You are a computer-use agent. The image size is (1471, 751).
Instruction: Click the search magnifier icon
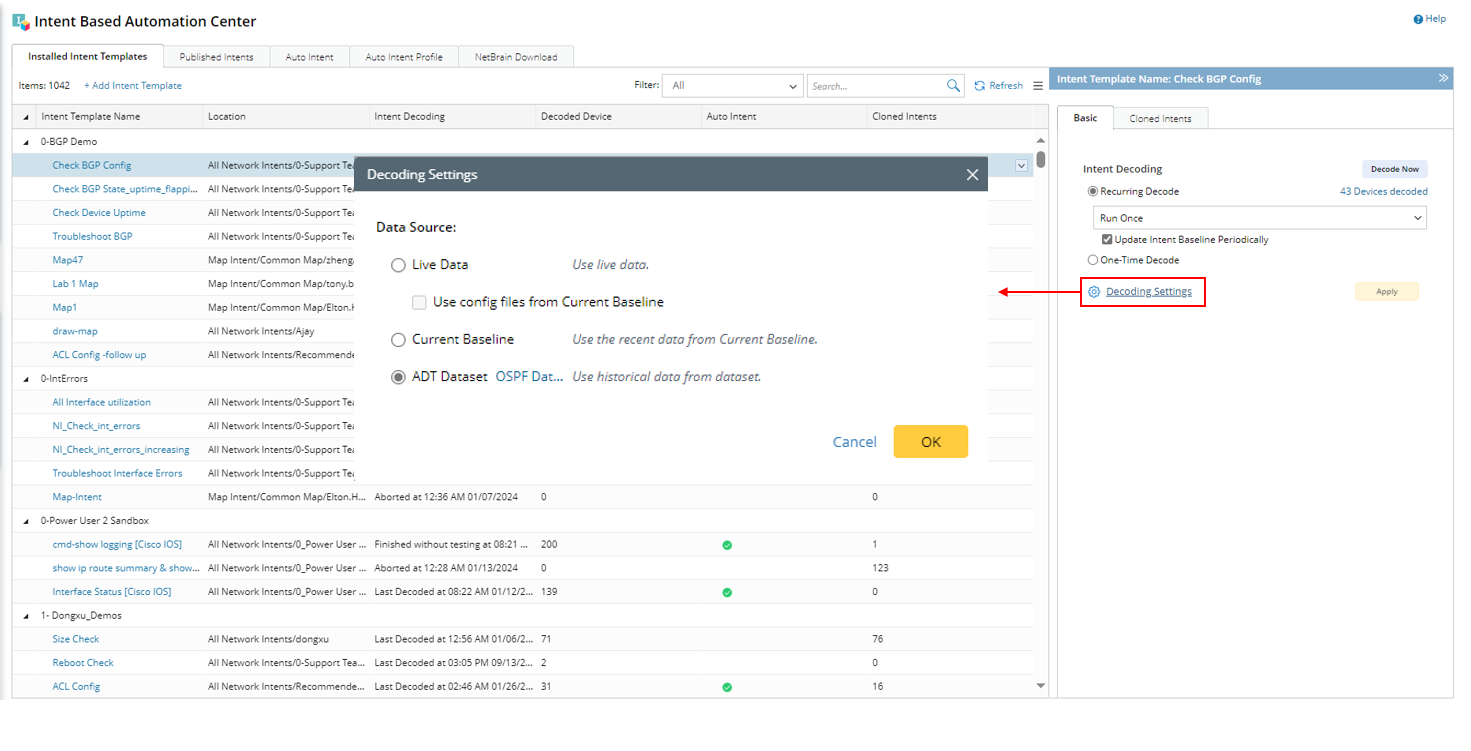(x=953, y=86)
